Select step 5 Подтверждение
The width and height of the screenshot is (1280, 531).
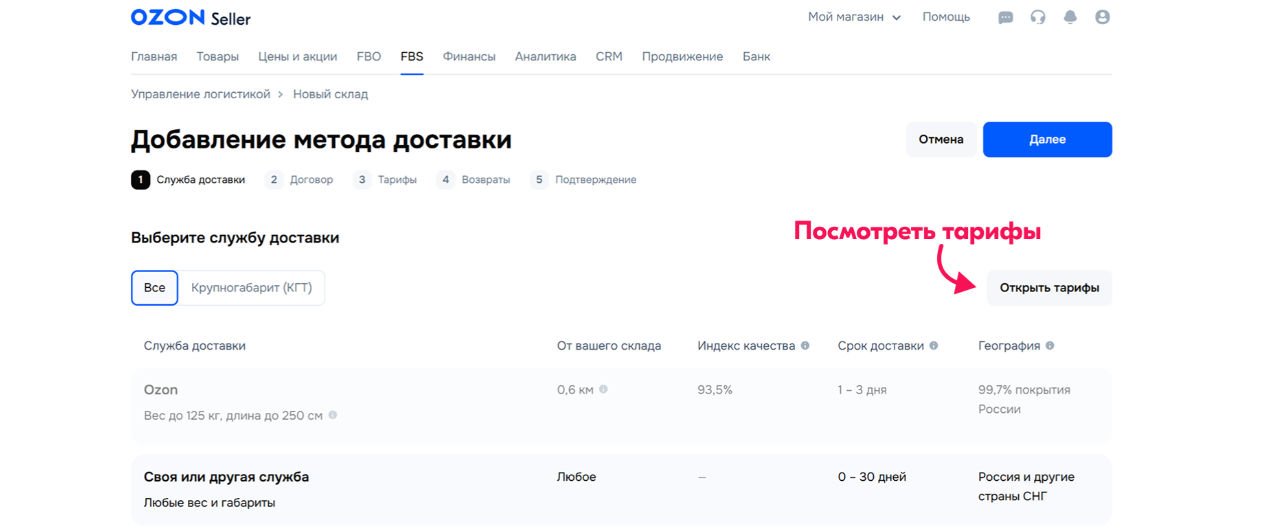[583, 180]
